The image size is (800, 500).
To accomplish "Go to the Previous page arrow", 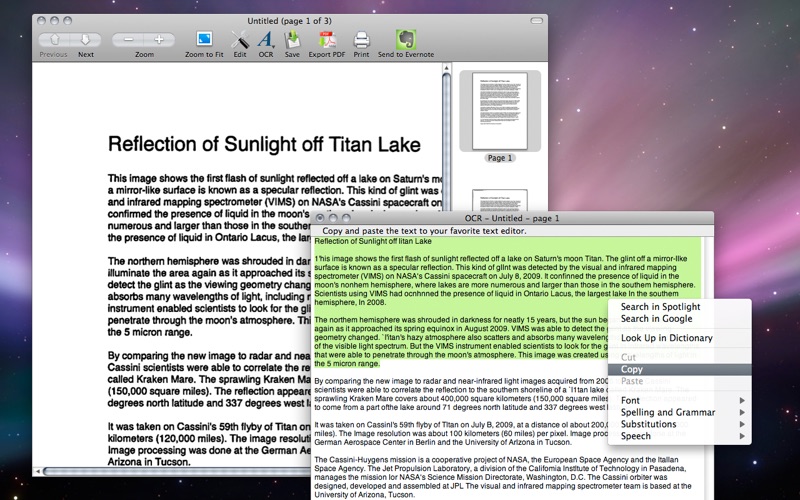I will point(55,39).
